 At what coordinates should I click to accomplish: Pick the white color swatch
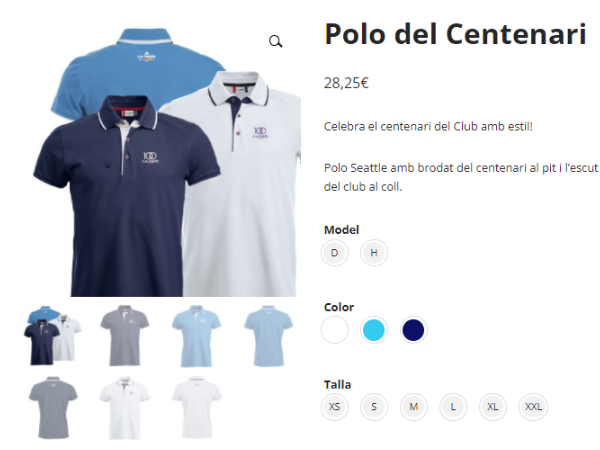pyautogui.click(x=335, y=329)
